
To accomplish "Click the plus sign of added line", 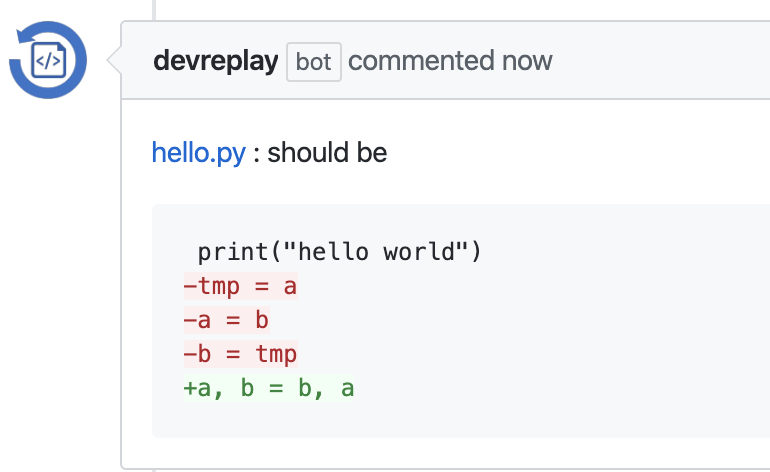I will tap(190, 389).
